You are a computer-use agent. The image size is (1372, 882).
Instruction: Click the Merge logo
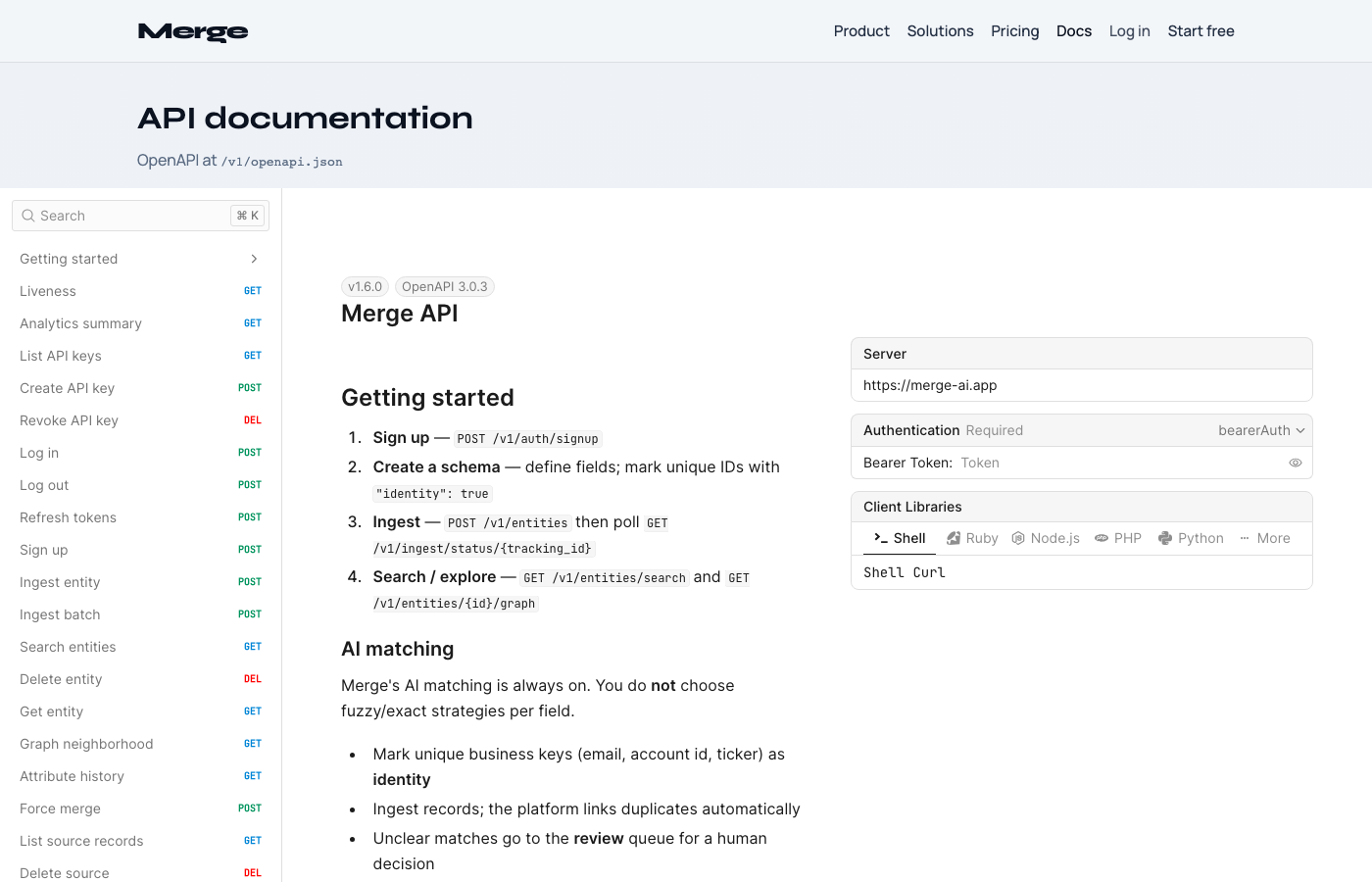point(193,31)
